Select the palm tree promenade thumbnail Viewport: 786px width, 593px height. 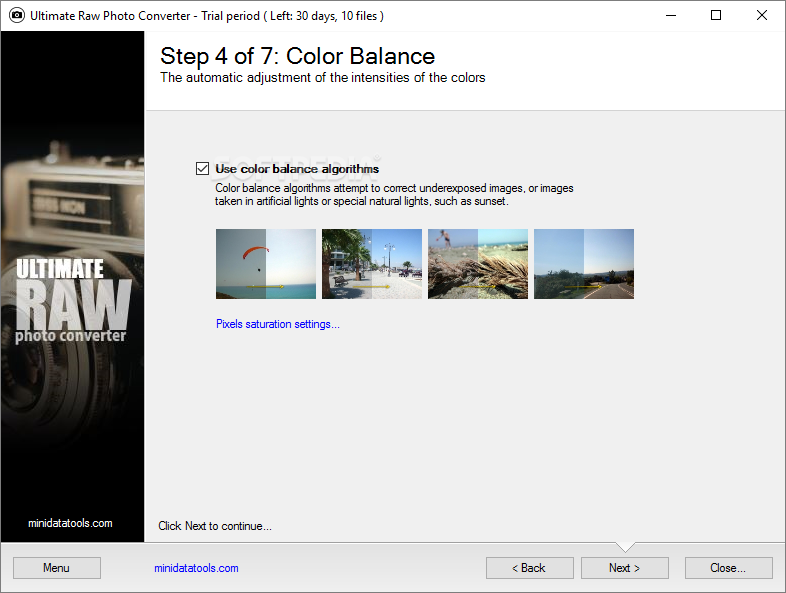(371, 264)
